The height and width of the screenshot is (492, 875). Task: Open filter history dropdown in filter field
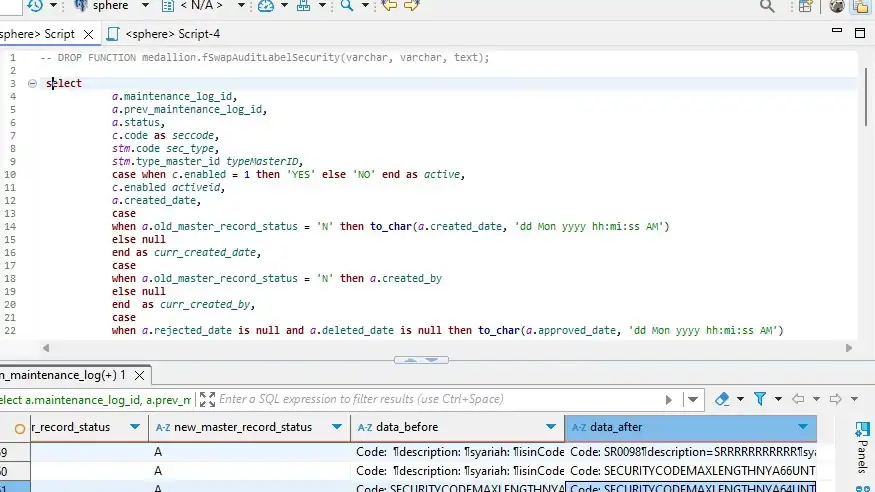(x=693, y=399)
